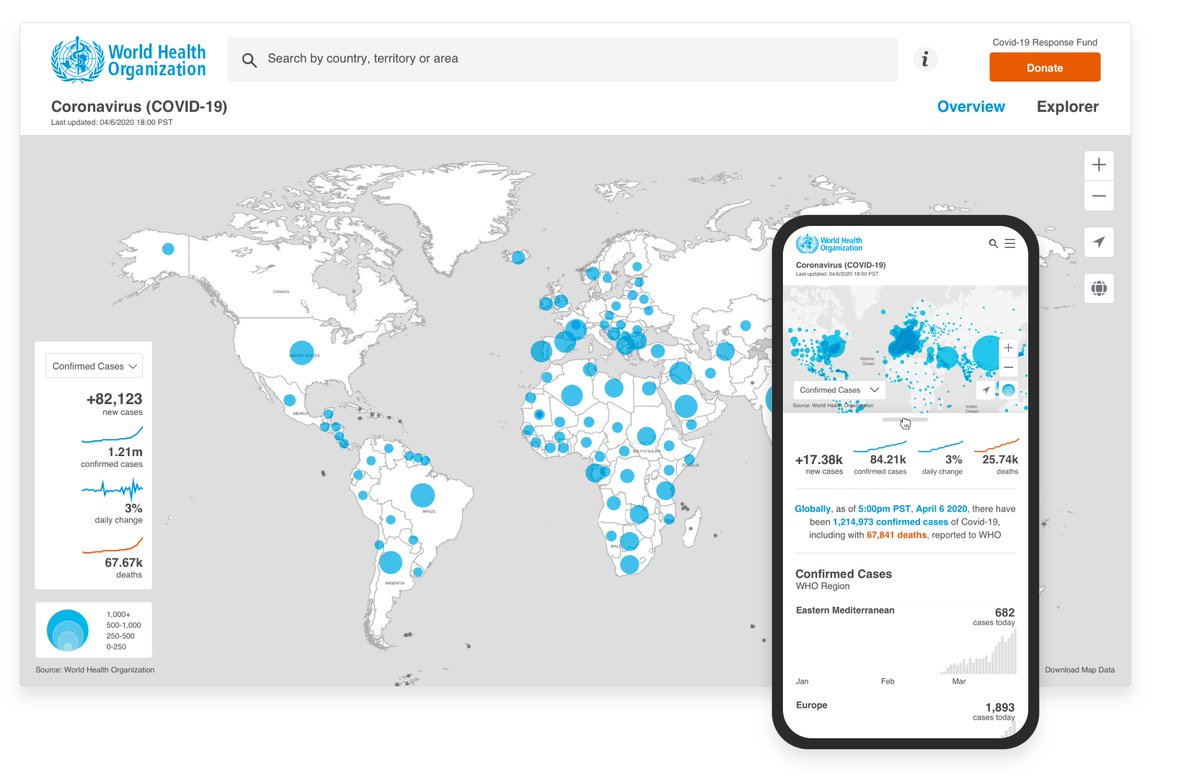Switch to the Explorer tab
Screen dimensions: 1200x783
click(1067, 106)
